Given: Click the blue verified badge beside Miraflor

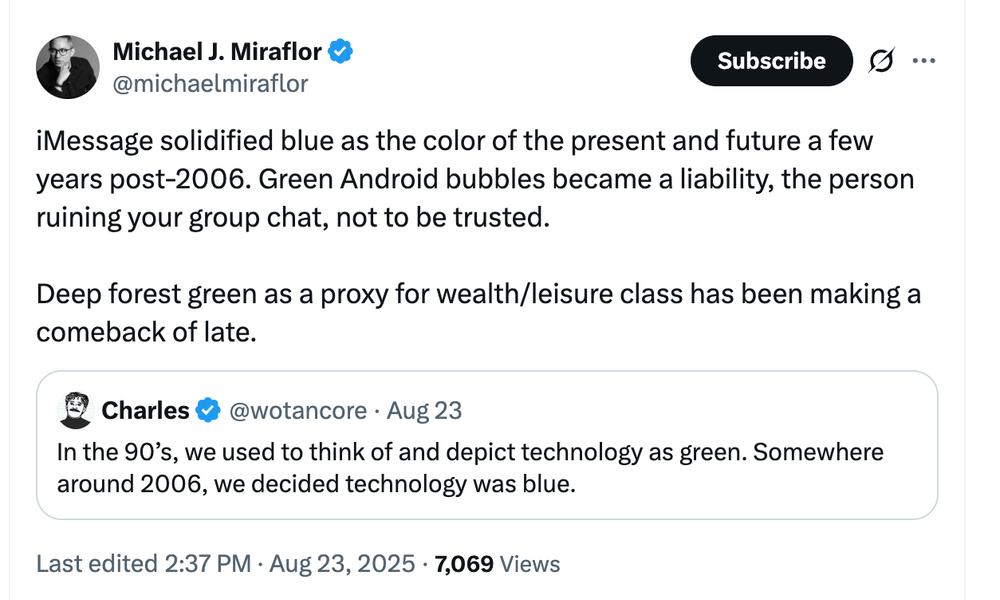Looking at the screenshot, I should 341,52.
